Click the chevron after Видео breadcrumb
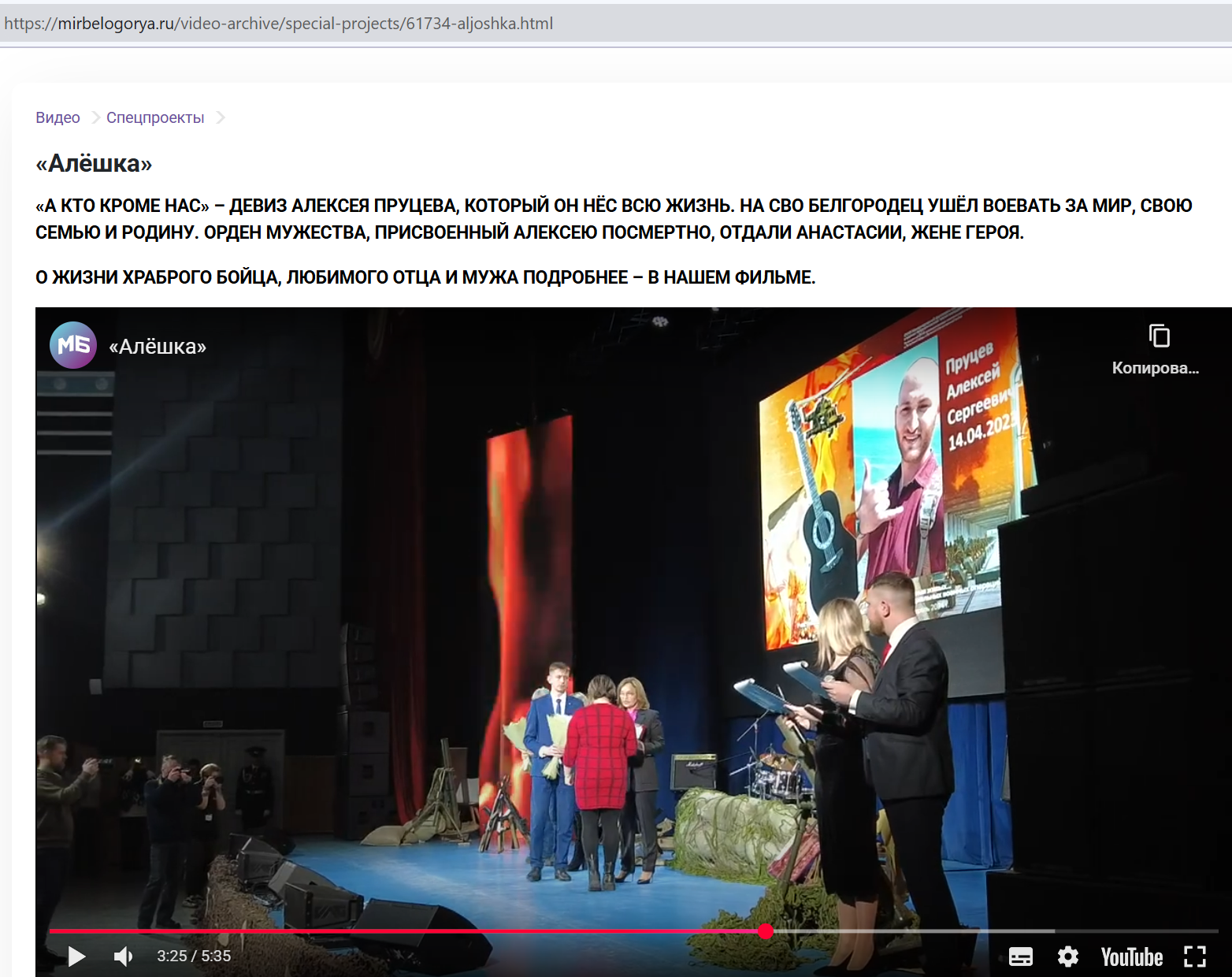Screen dimensions: 1232x977 click(x=95, y=117)
